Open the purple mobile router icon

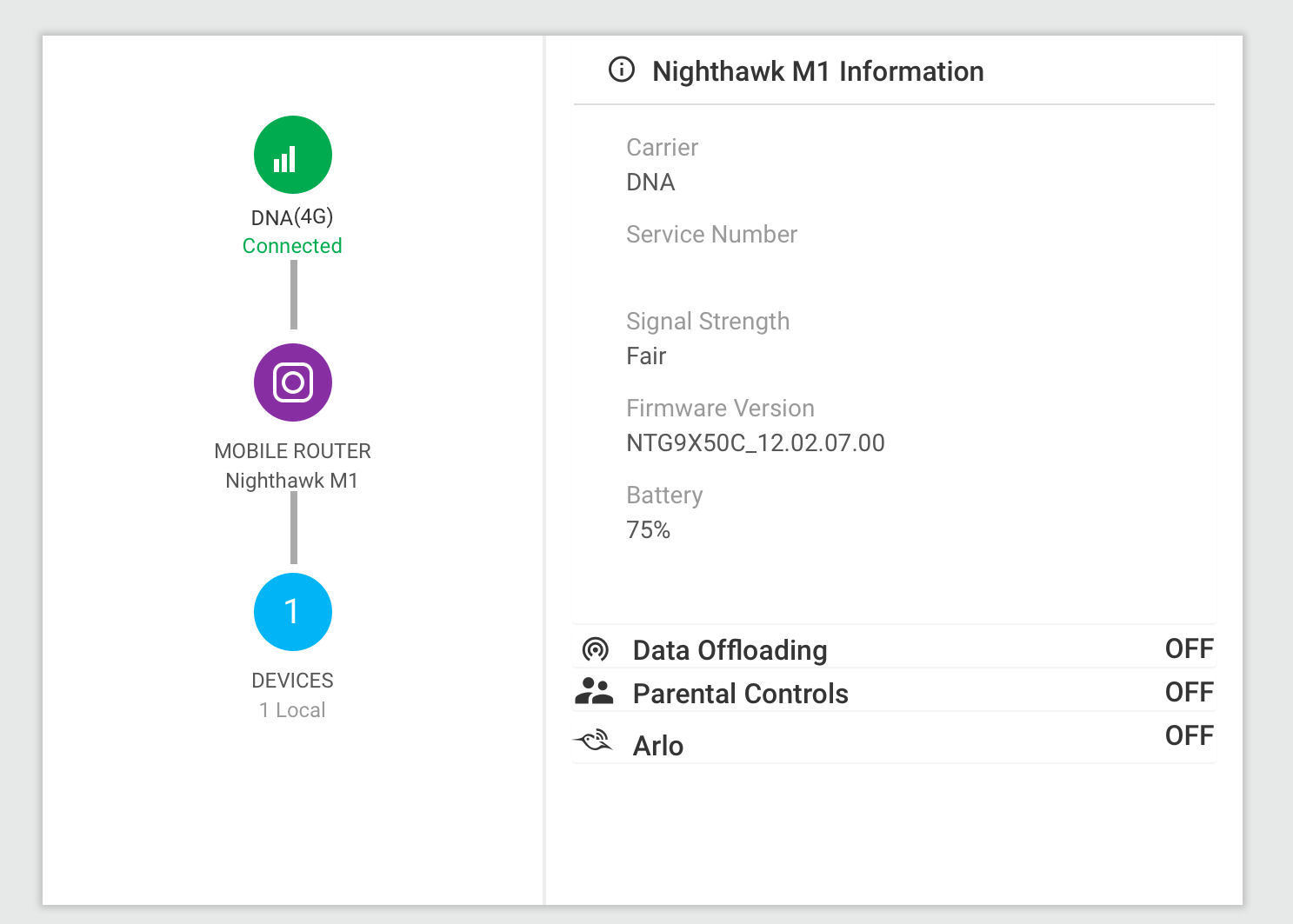pos(292,382)
